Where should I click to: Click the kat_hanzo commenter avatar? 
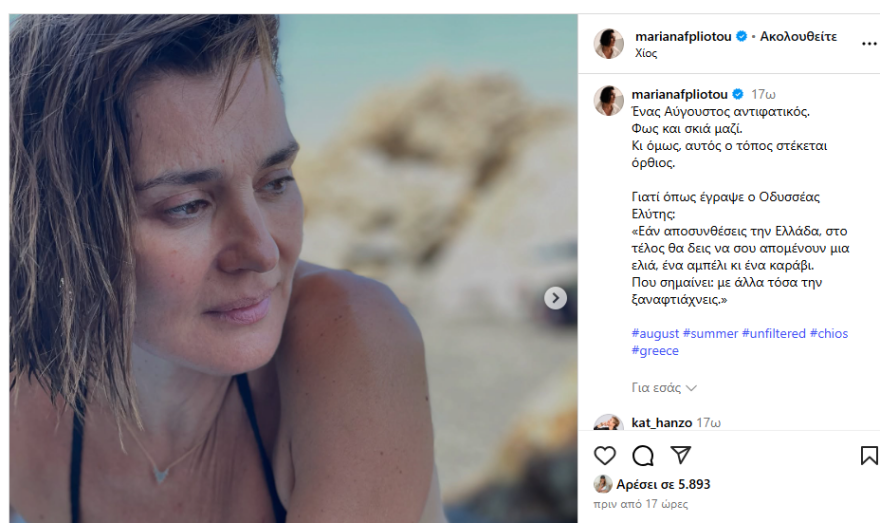(x=609, y=424)
